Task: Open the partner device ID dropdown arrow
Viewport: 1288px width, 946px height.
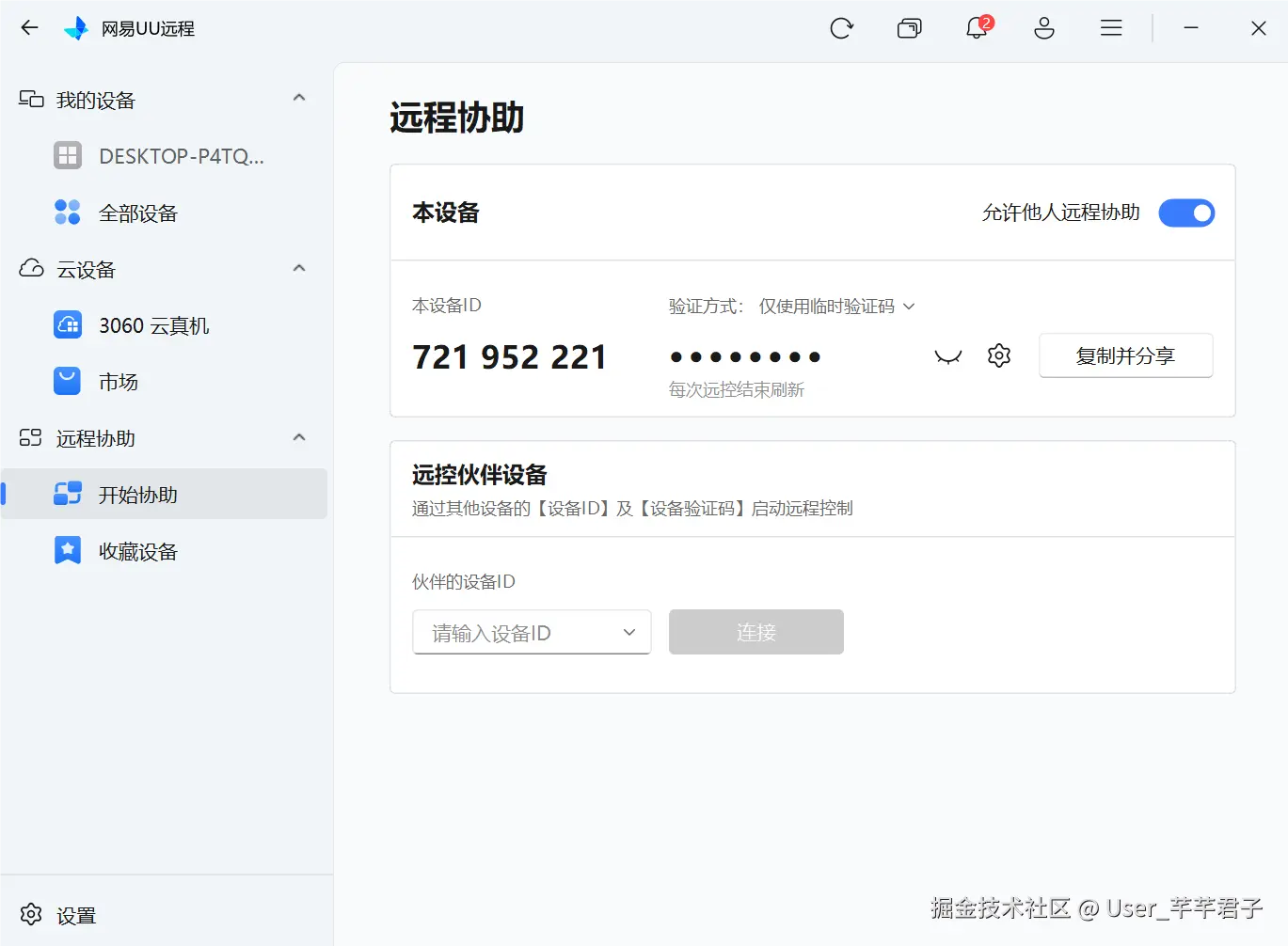Action: [629, 633]
